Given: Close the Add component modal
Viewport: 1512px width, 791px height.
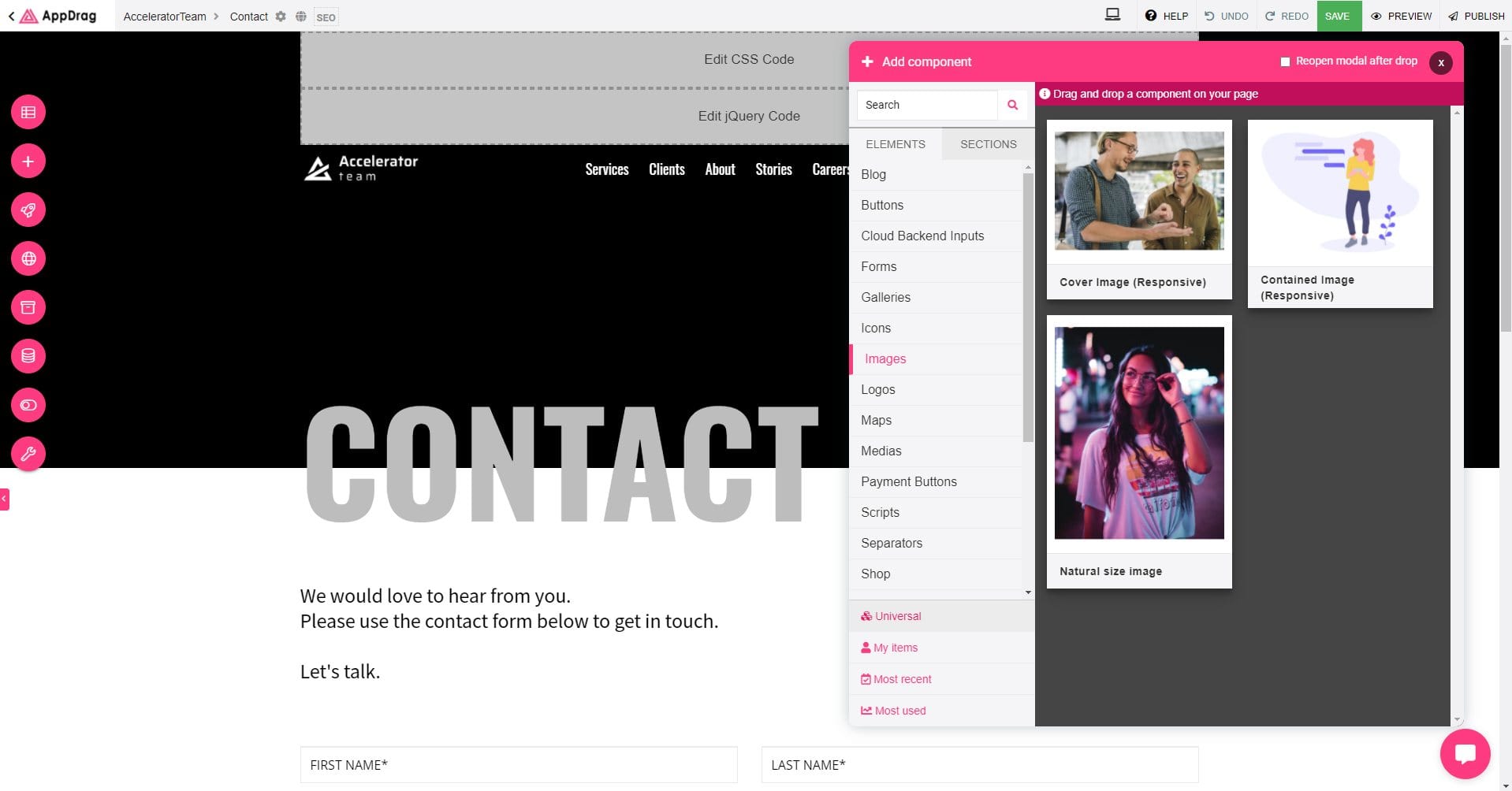Looking at the screenshot, I should click(1441, 62).
